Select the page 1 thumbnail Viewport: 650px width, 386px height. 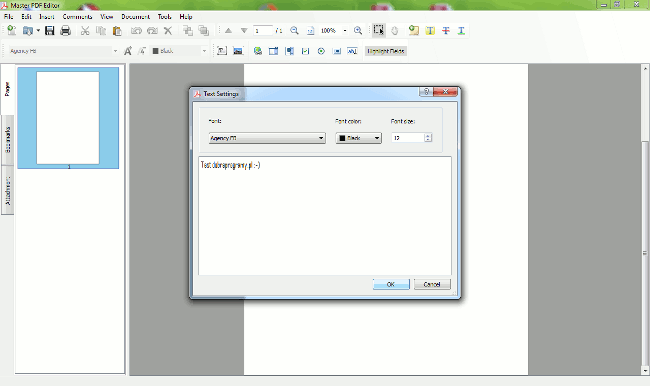click(68, 118)
